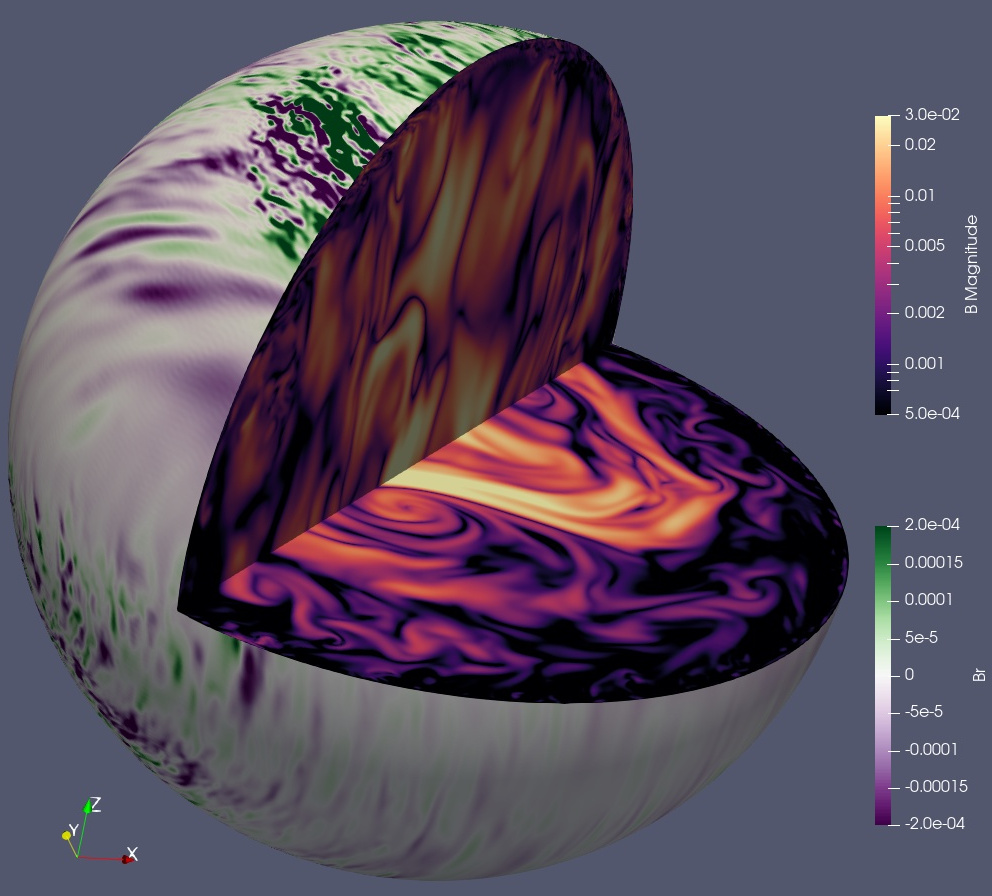Click the "5.0e-04" legend value
992x896 pixels.
[932, 413]
